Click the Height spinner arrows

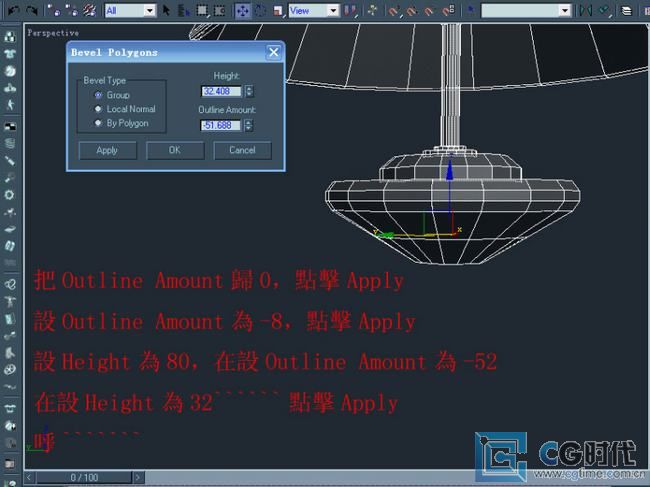(x=249, y=91)
